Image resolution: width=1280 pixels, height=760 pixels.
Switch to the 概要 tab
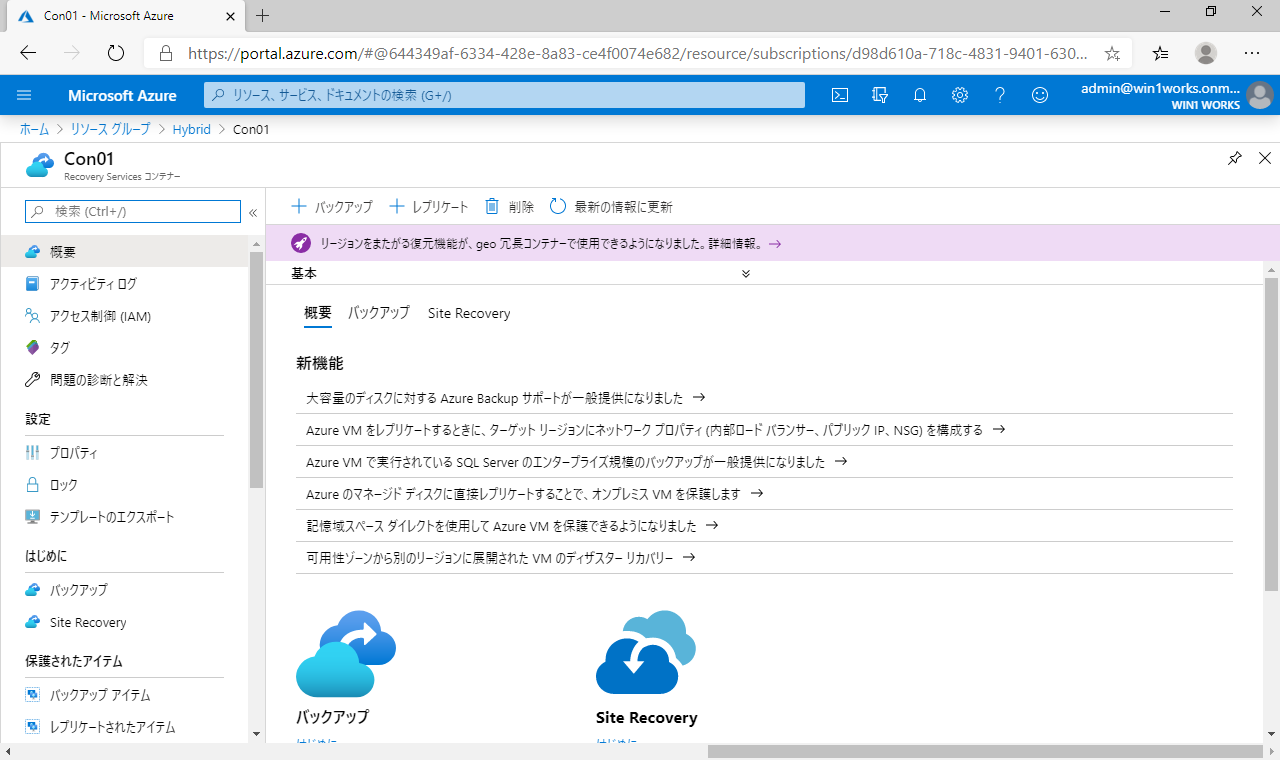(x=318, y=314)
